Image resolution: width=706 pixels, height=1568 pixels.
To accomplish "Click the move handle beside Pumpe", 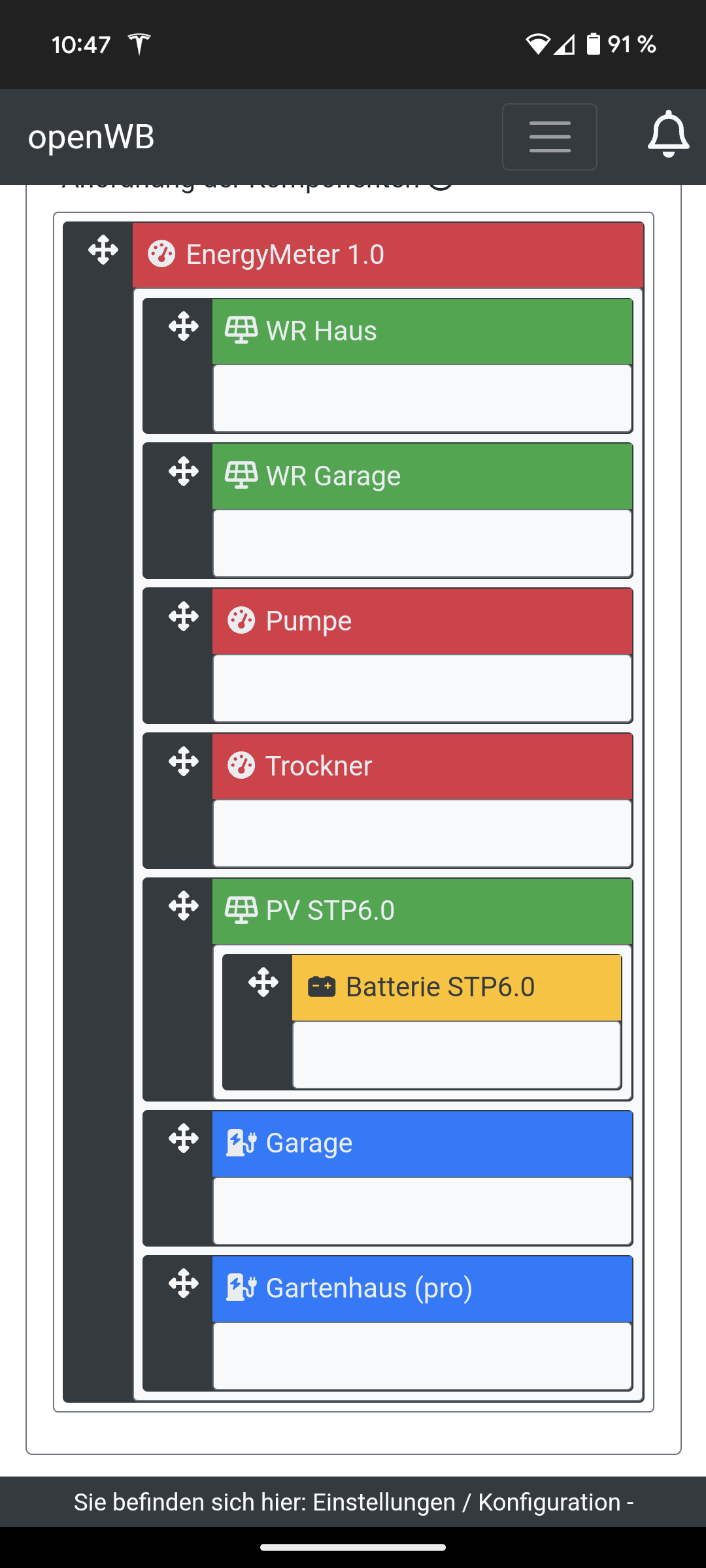I will [184, 617].
